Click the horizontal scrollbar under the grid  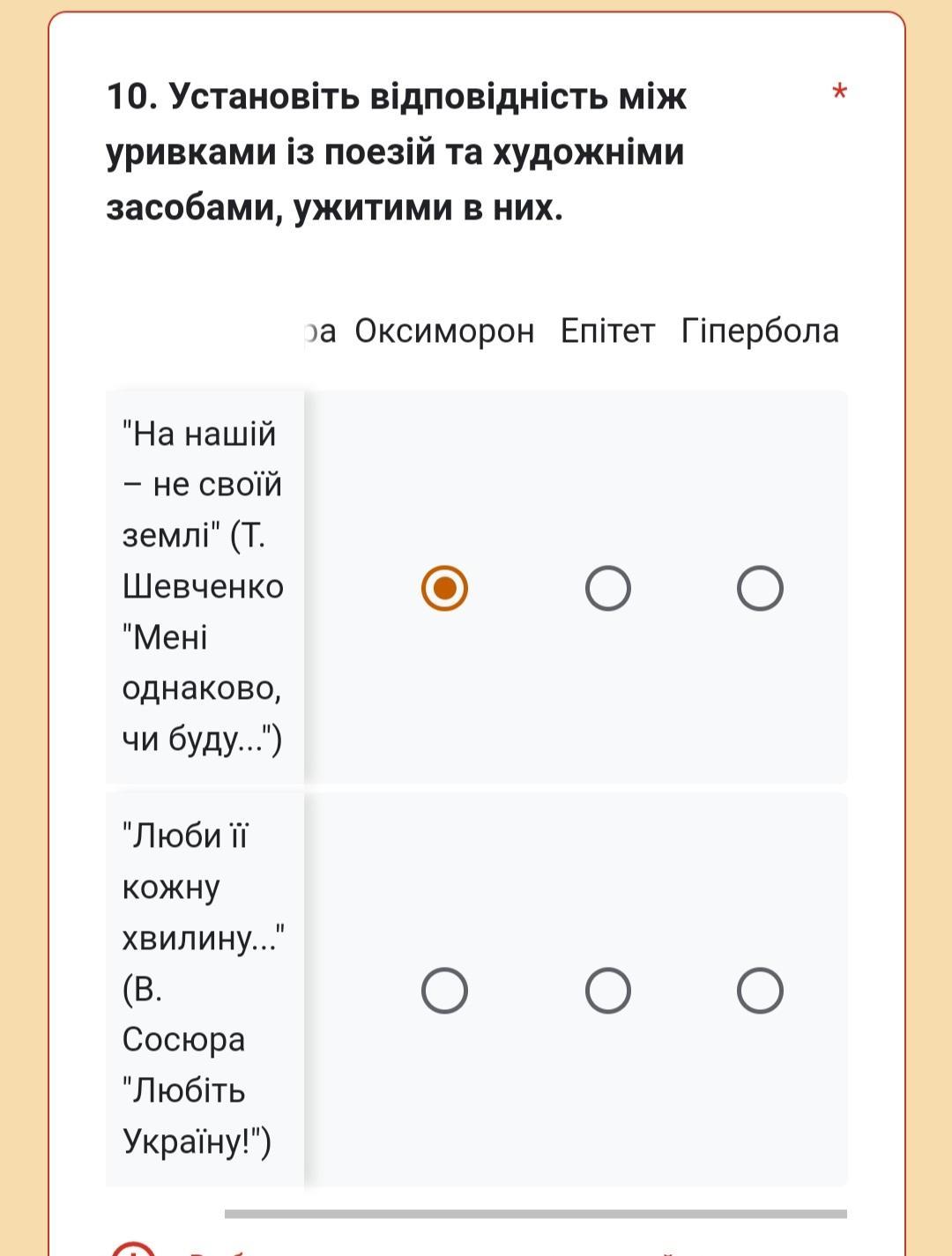tap(535, 1214)
